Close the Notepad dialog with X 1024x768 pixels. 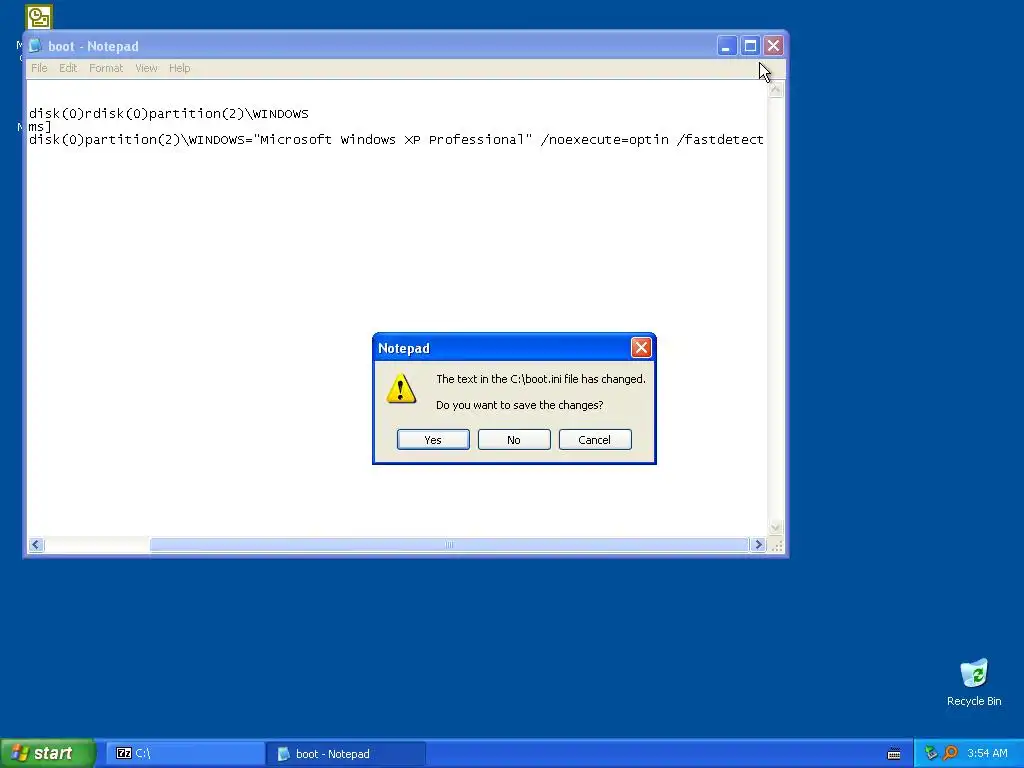click(x=641, y=347)
